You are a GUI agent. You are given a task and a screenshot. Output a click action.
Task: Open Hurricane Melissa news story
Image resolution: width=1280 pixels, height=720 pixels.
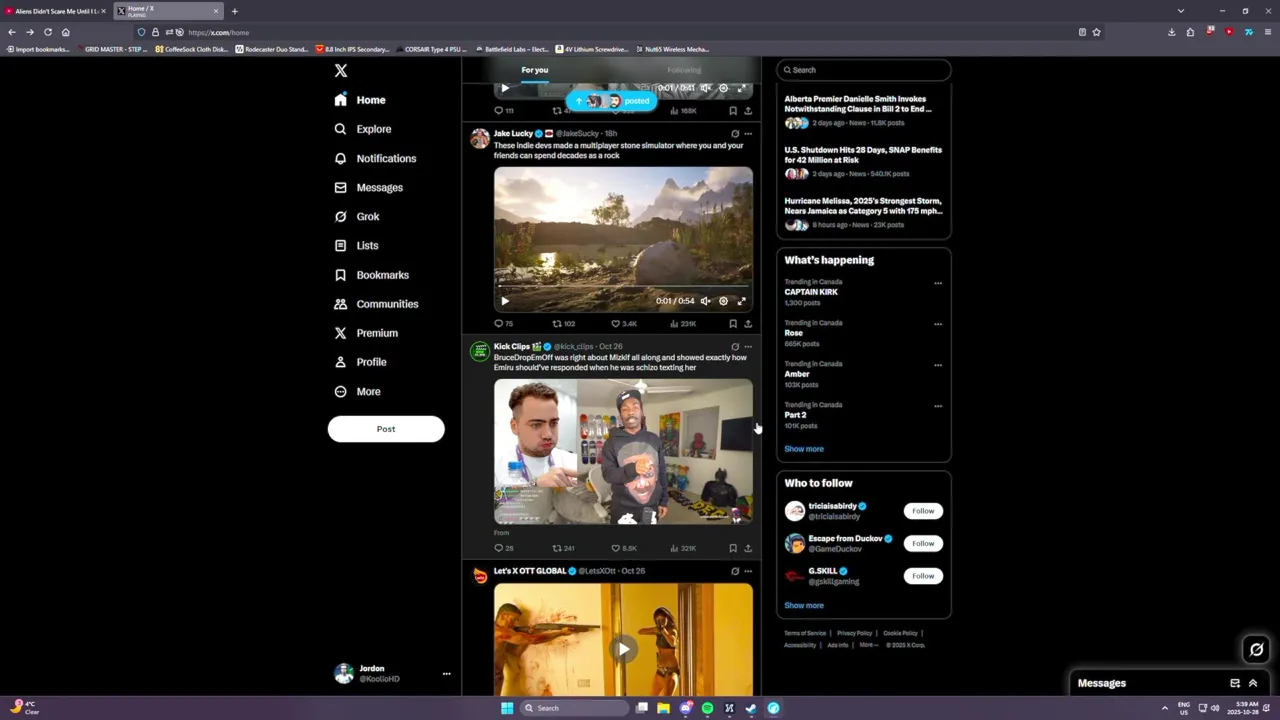coord(863,212)
